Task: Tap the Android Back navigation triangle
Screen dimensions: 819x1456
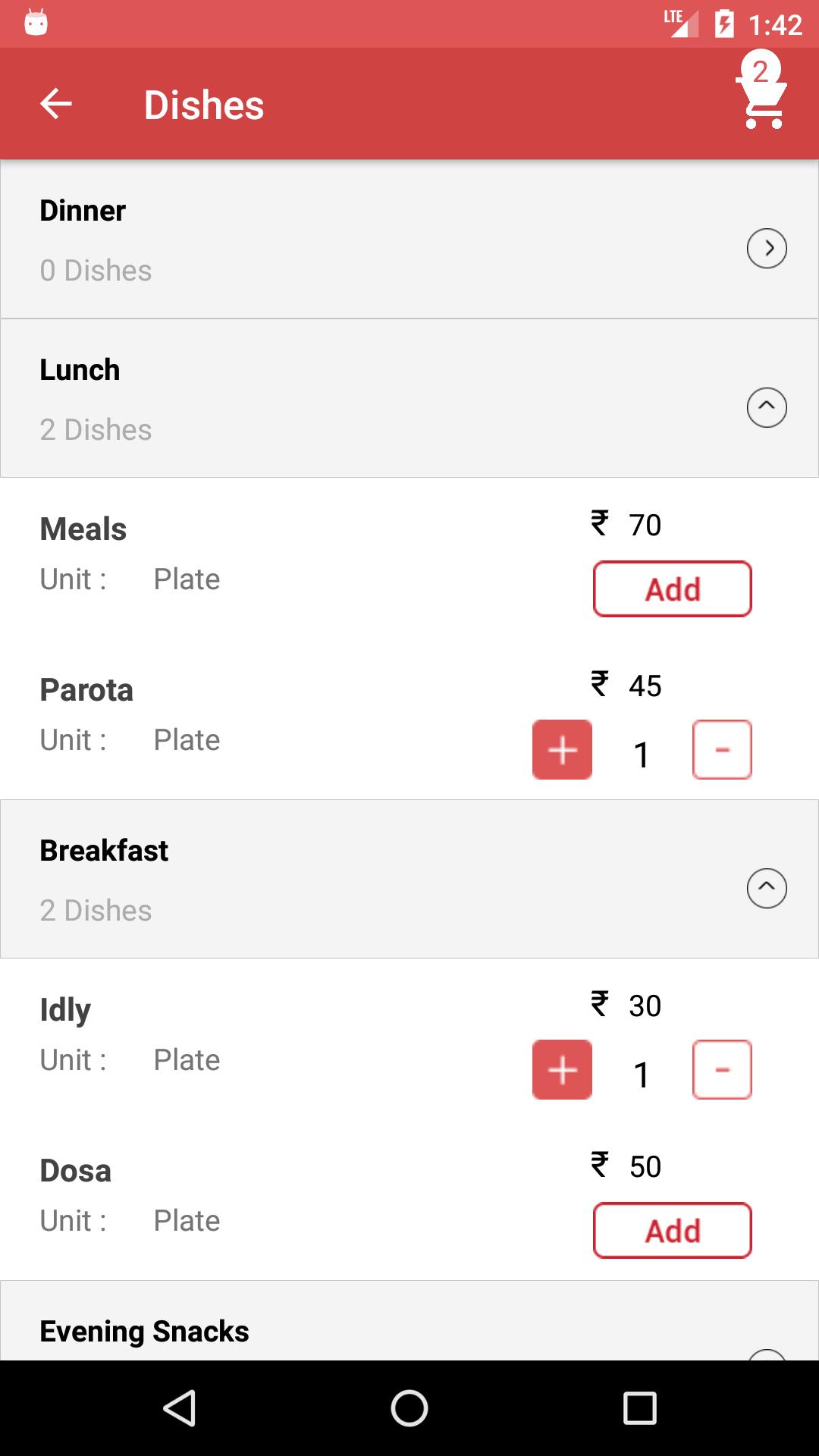Action: [180, 1408]
